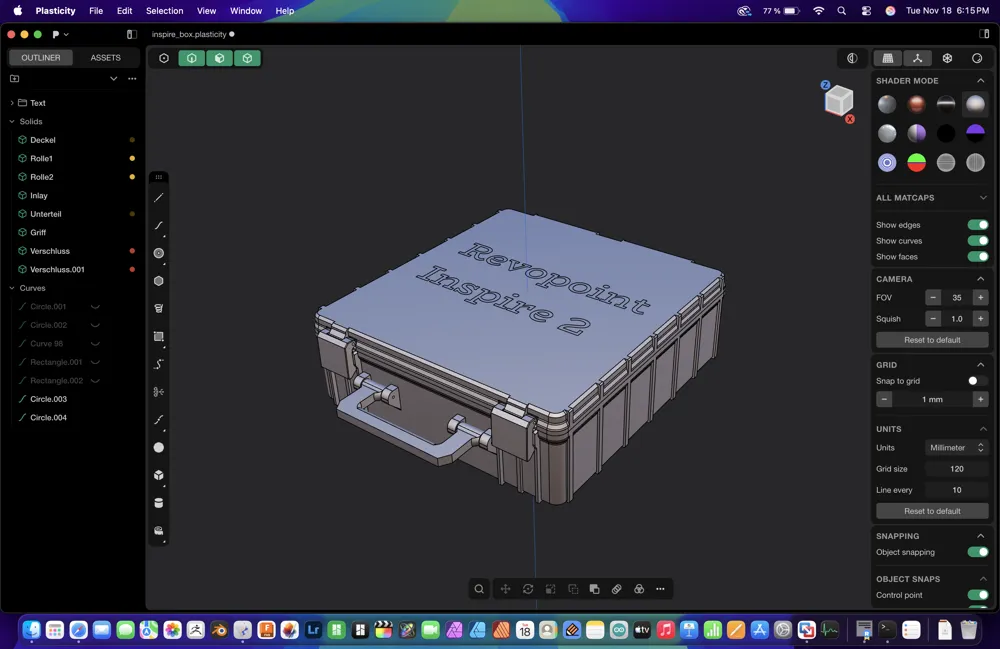Select the Rectangle tool in the toolbar
Image resolution: width=1000 pixels, height=649 pixels.
tap(159, 336)
